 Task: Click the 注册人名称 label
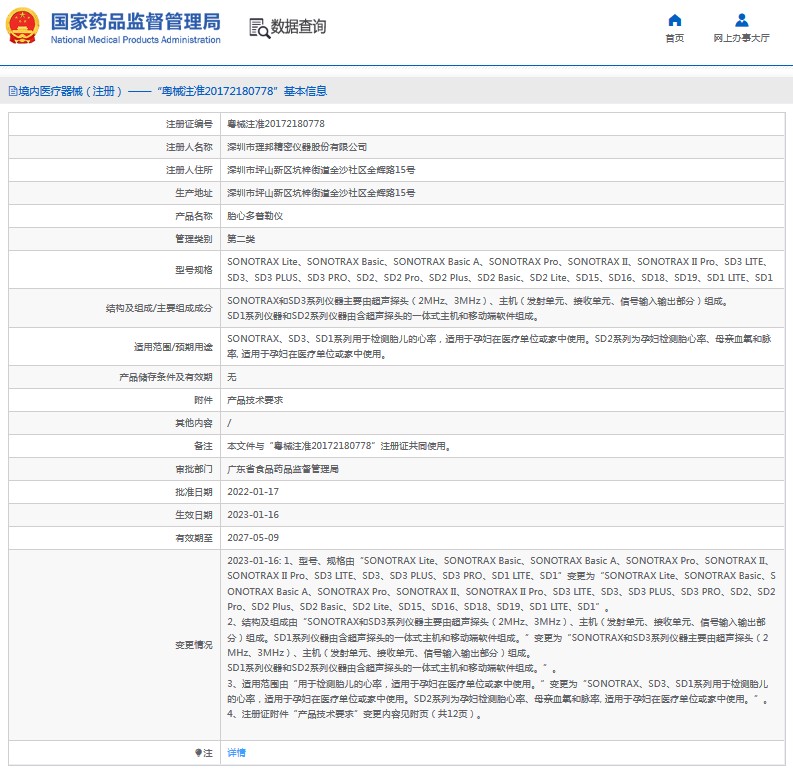pyautogui.click(x=189, y=147)
